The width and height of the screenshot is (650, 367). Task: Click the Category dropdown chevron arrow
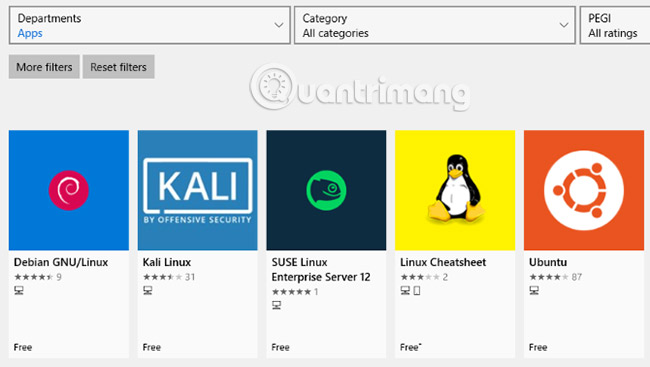point(564,25)
